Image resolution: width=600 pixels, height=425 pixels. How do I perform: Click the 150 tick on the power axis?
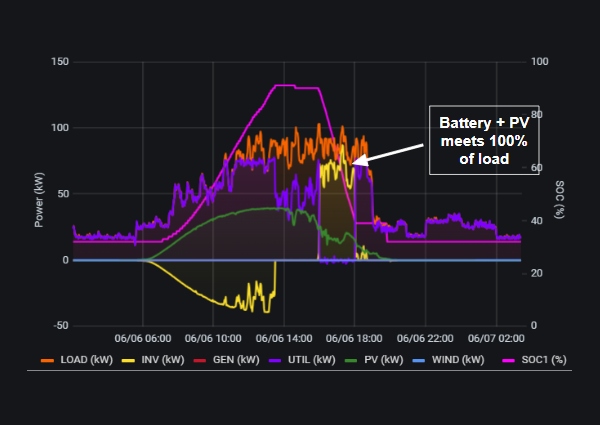[x=60, y=62]
